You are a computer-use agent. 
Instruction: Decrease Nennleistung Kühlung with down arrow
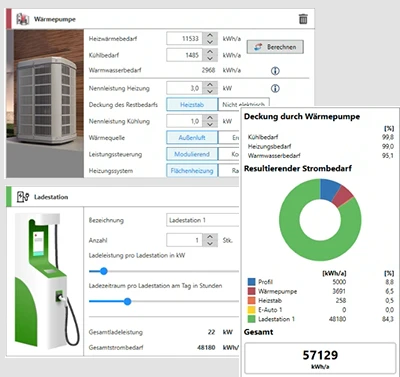[x=210, y=124]
